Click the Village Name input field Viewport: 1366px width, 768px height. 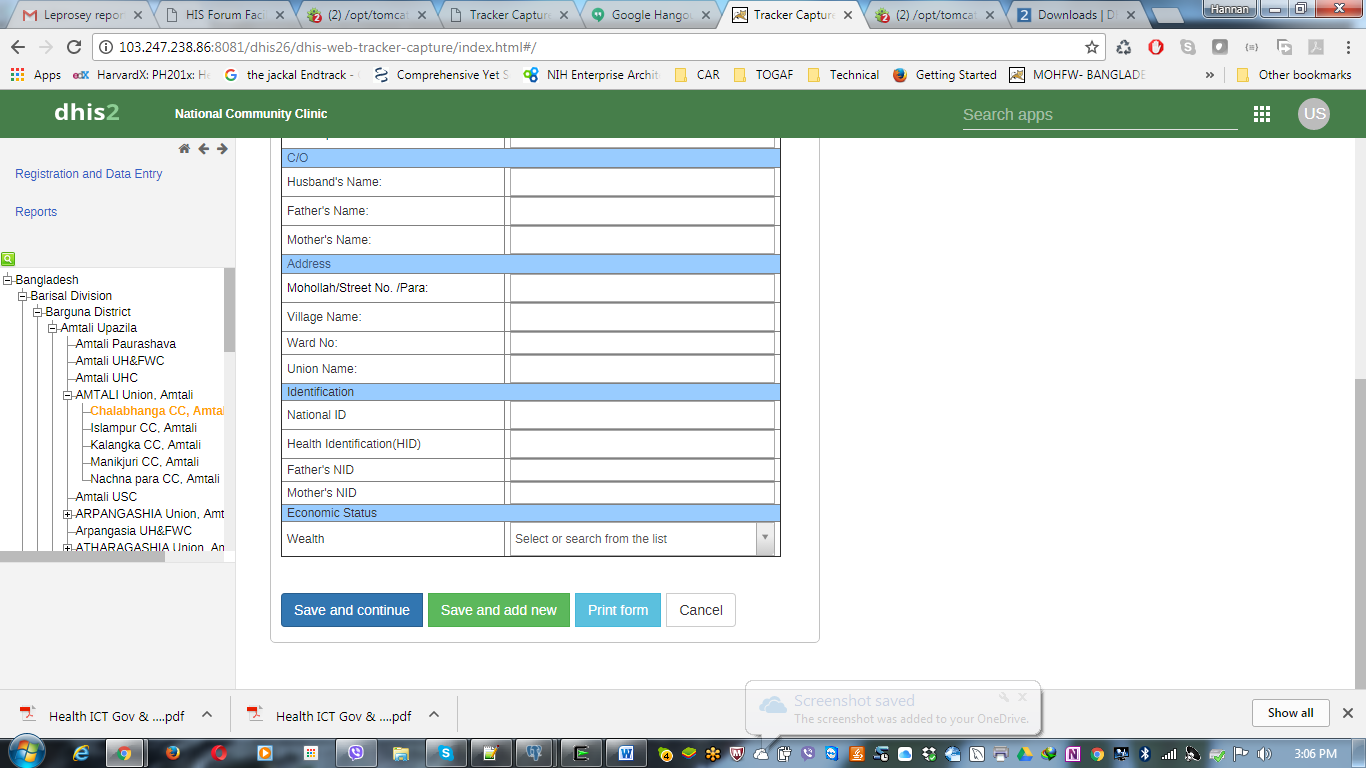point(642,317)
